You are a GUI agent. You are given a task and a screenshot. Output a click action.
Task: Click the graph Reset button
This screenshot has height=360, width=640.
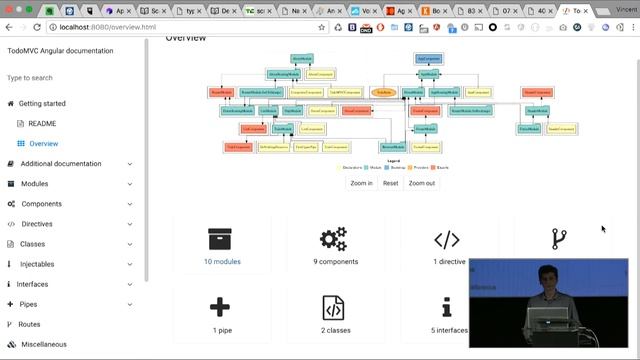pyautogui.click(x=390, y=183)
